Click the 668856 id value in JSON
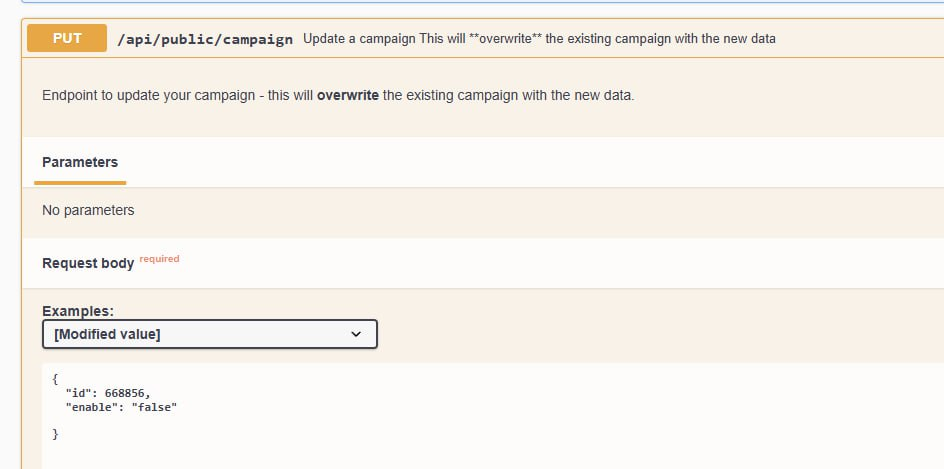944x469 pixels. tap(125, 393)
